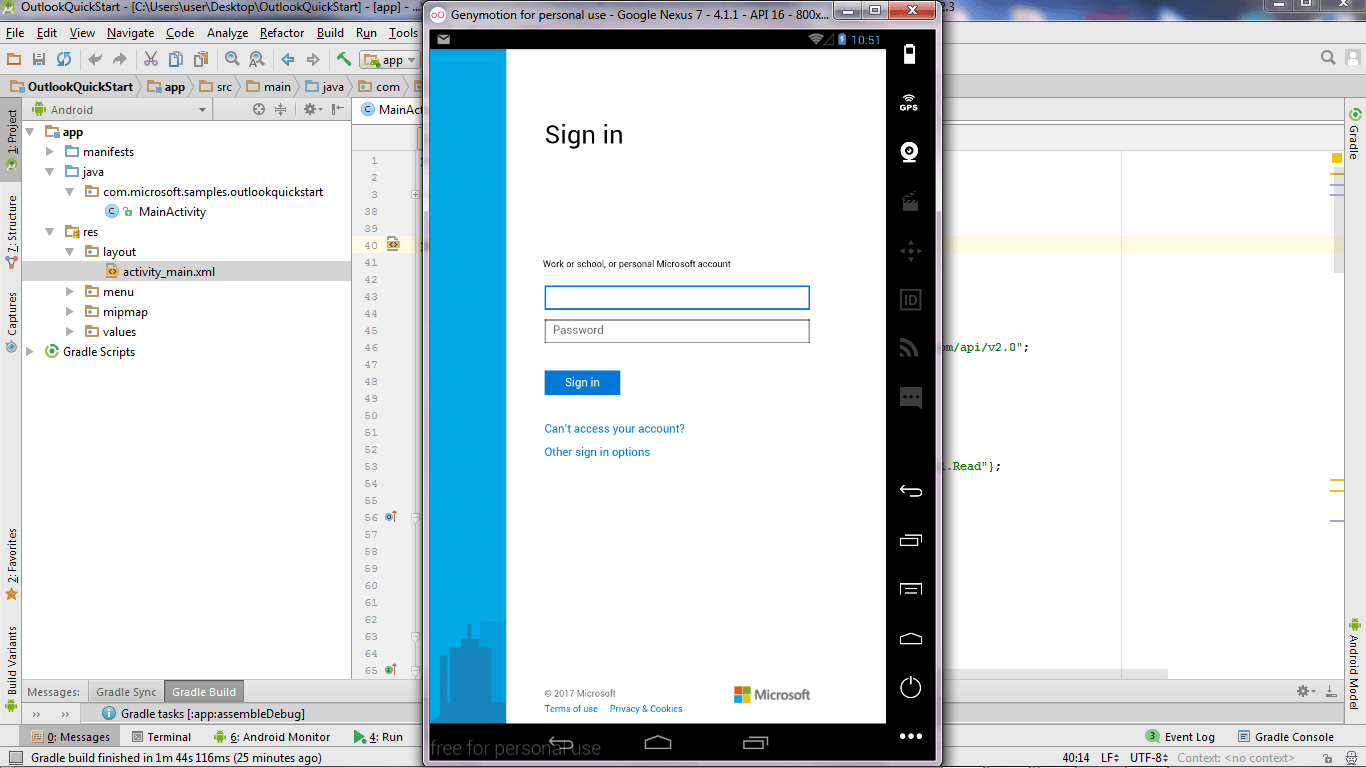Click Genymotion Recent Apps side button
Screen dimensions: 1366x768
pyautogui.click(x=910, y=540)
